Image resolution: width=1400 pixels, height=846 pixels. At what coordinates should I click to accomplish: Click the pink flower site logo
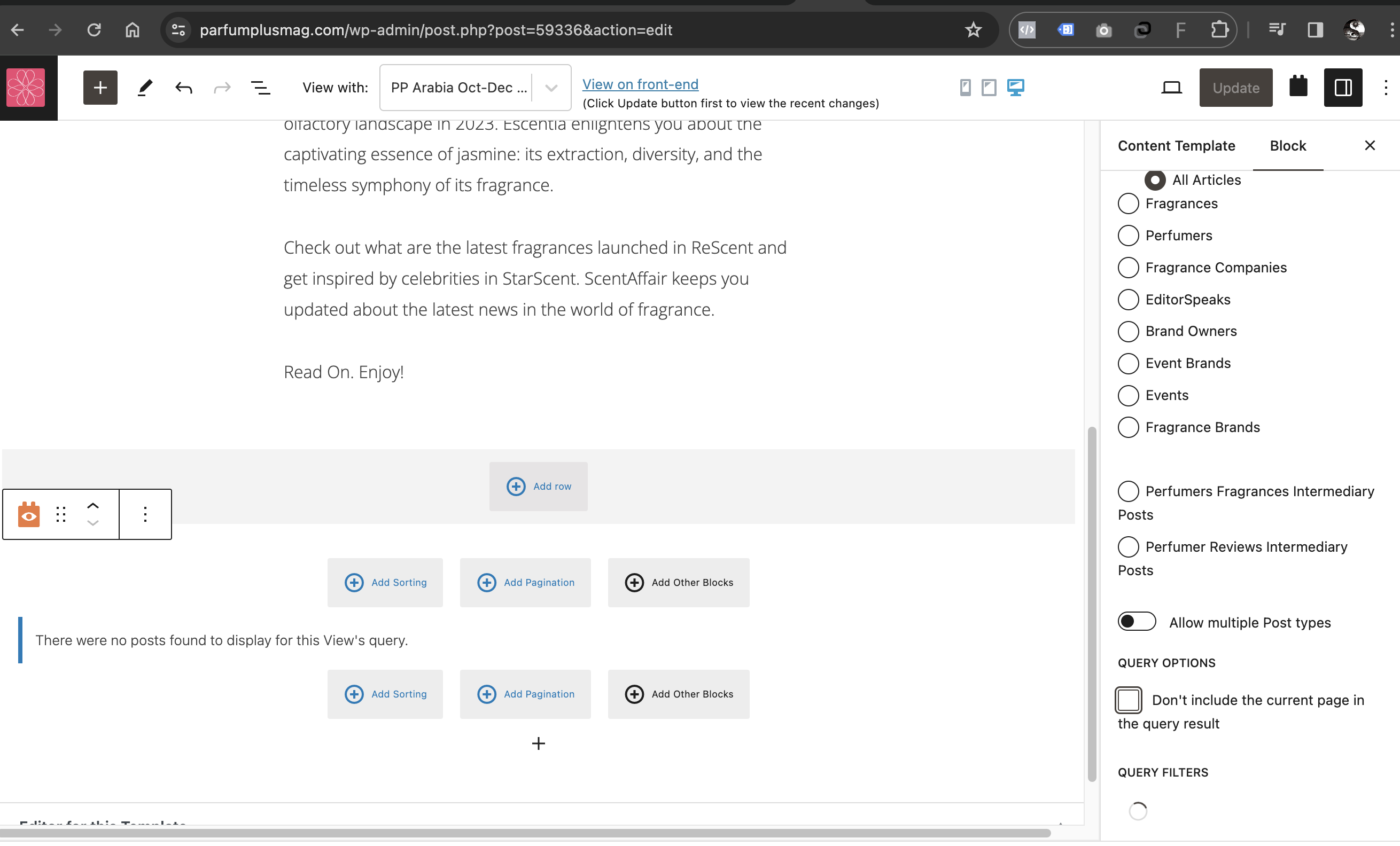26,88
